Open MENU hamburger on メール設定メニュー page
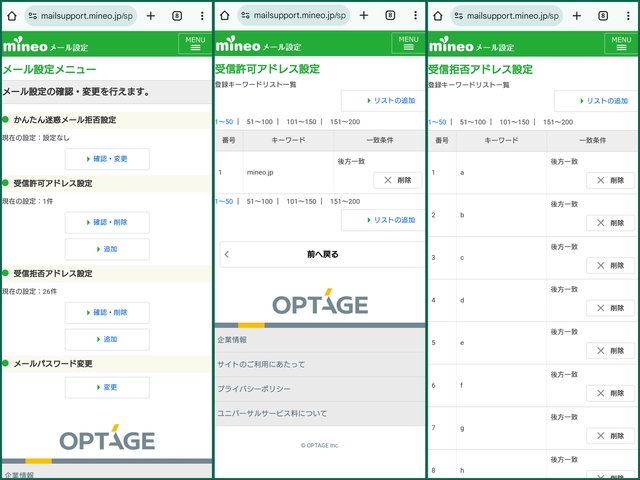Viewport: 640px width, 480px height. coord(194,44)
